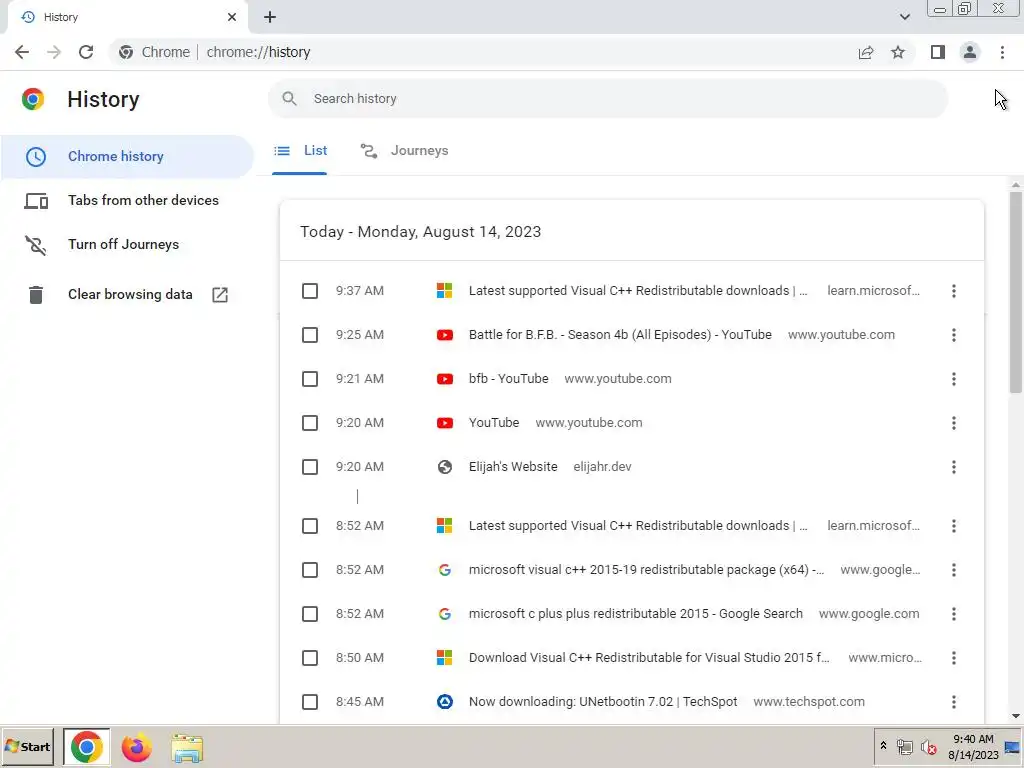1024x768 pixels.
Task: Open more actions for 9:20 AM YouTube entry
Action: click(x=953, y=423)
